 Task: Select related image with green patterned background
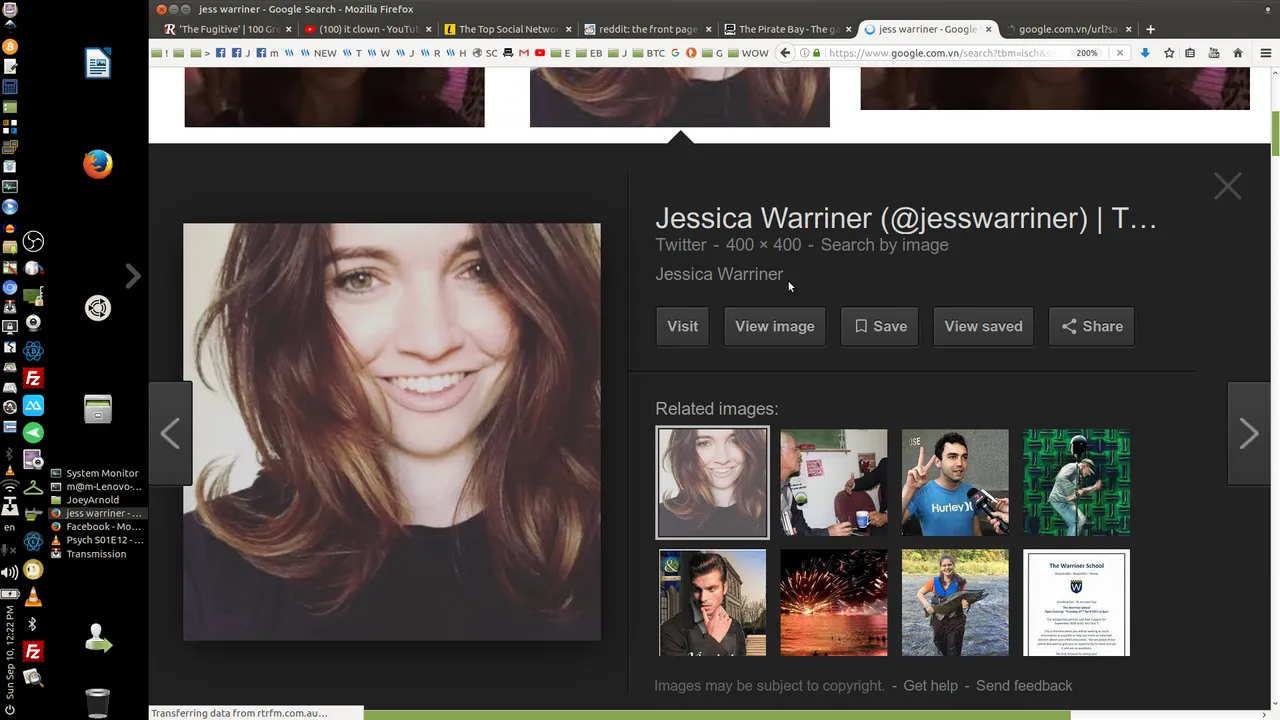click(1076, 482)
